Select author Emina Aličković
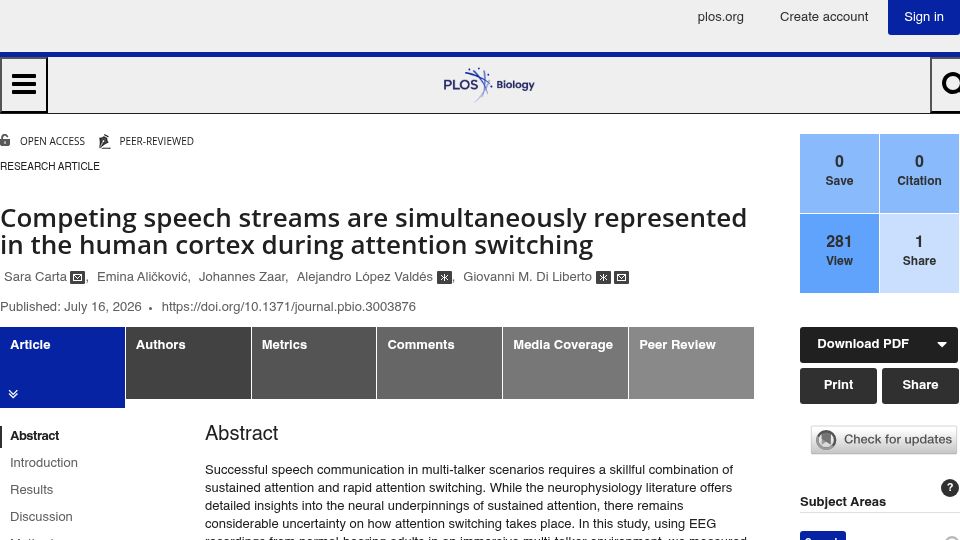The image size is (960, 540). [143, 277]
